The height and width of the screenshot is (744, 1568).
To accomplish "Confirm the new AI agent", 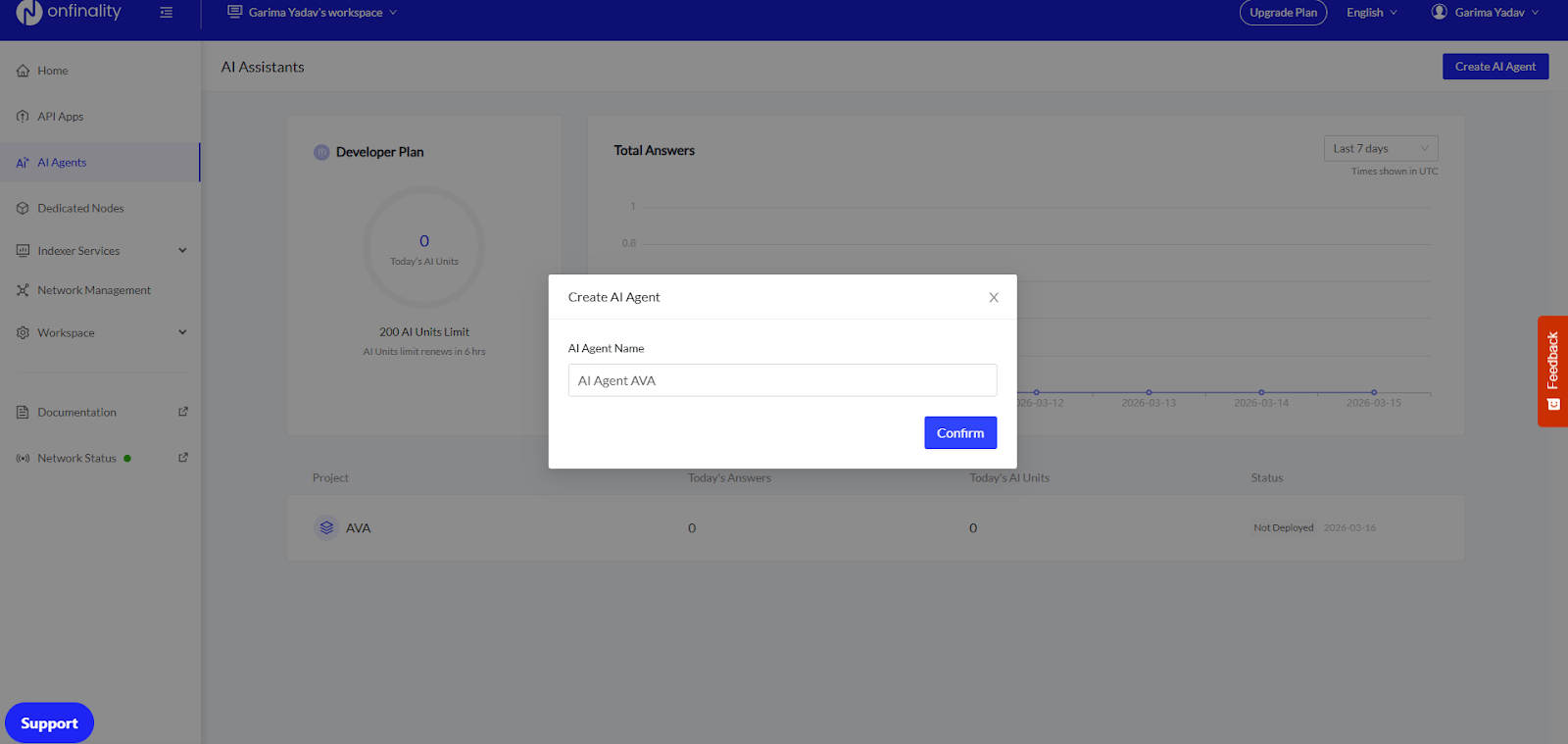I will pos(960,433).
